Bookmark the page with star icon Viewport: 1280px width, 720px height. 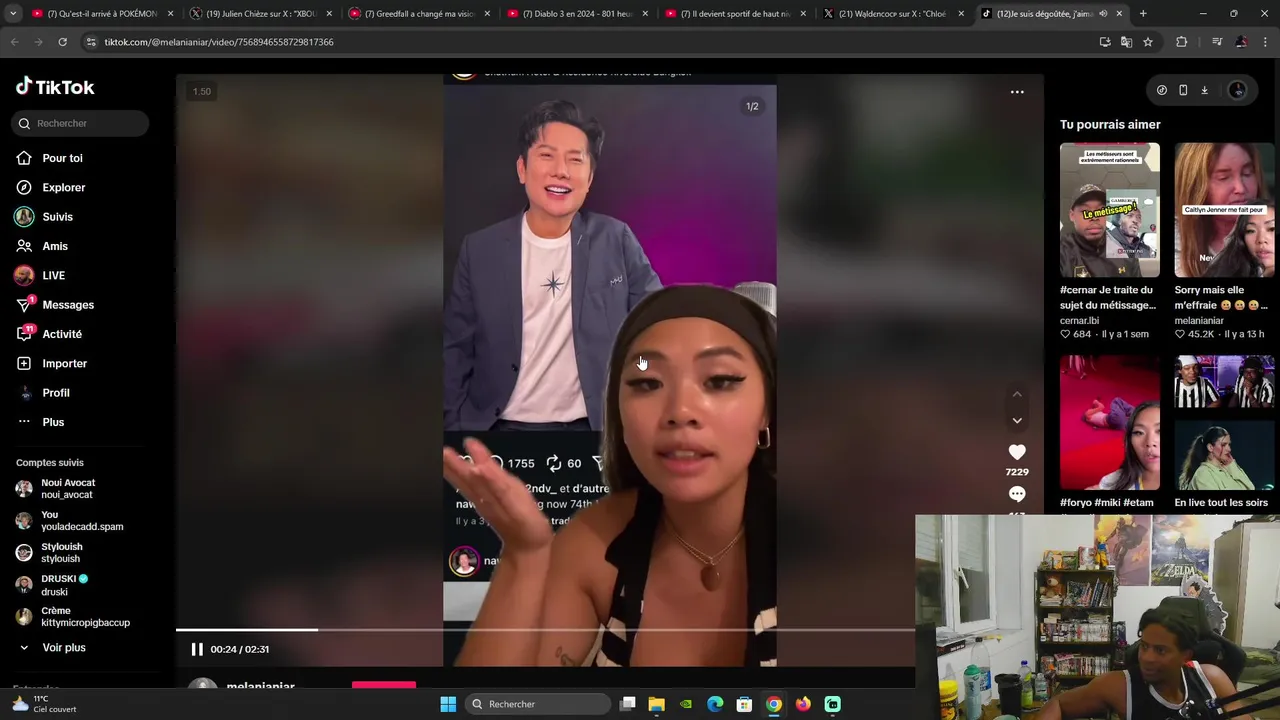(1148, 42)
